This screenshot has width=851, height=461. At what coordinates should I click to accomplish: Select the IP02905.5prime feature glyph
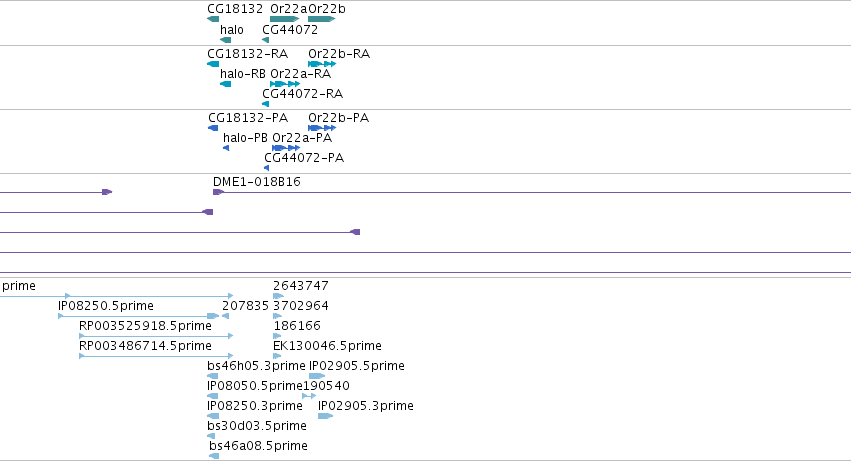[x=317, y=376]
